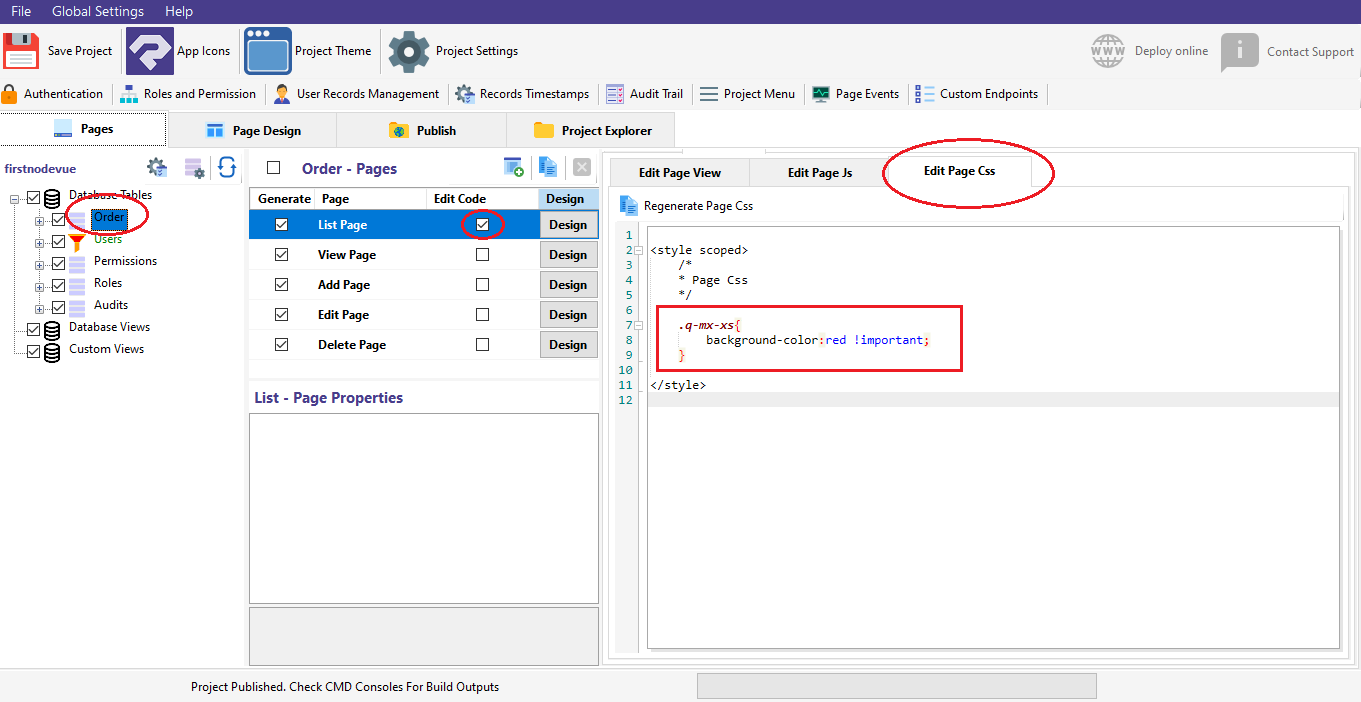1361x702 pixels.
Task: Click the Regenerate Page Css icon
Action: pyautogui.click(x=629, y=206)
